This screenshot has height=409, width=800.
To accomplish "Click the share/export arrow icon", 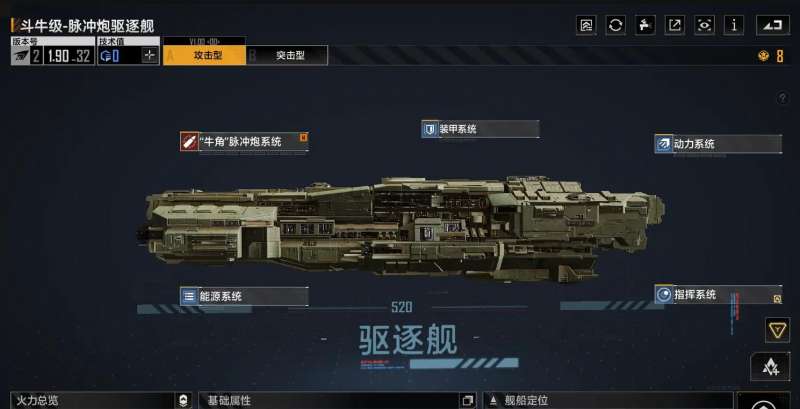I will 674,25.
